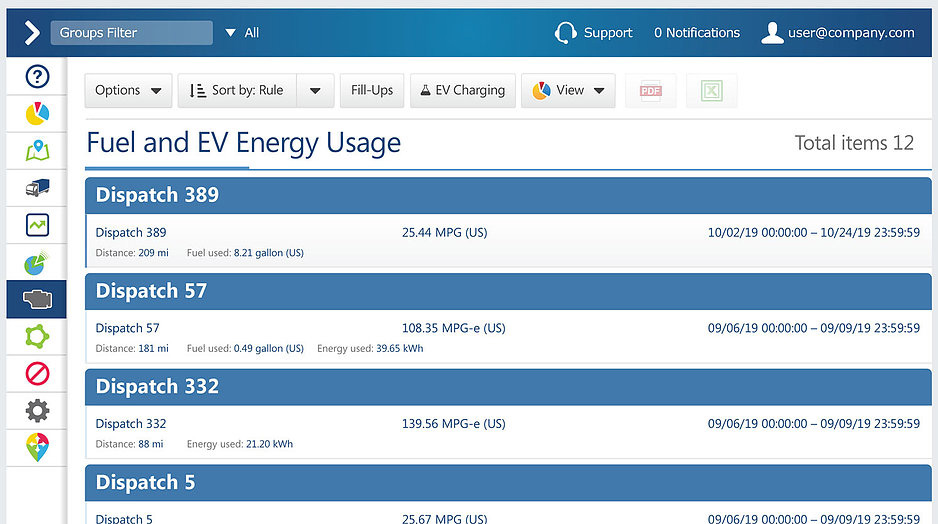Open the Support link
Image resolution: width=938 pixels, height=524 pixels.
593,33
